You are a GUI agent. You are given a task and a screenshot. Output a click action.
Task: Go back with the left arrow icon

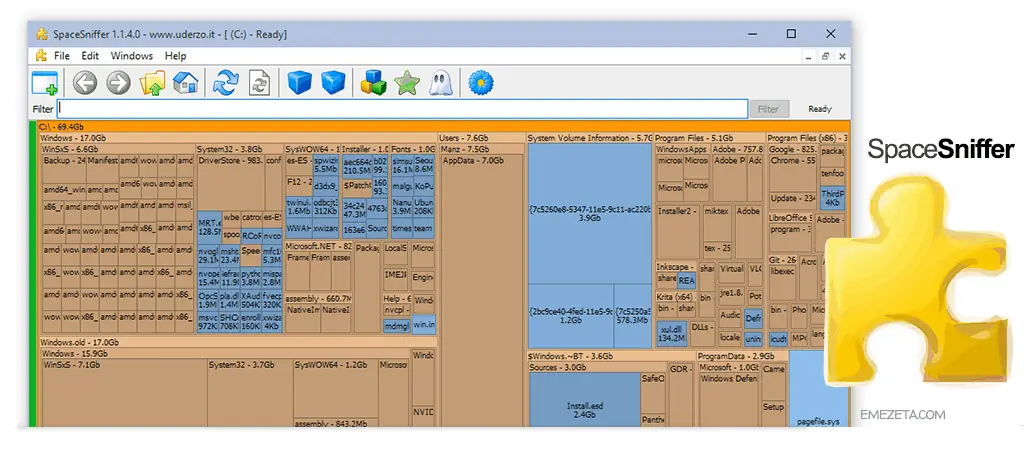click(x=85, y=83)
